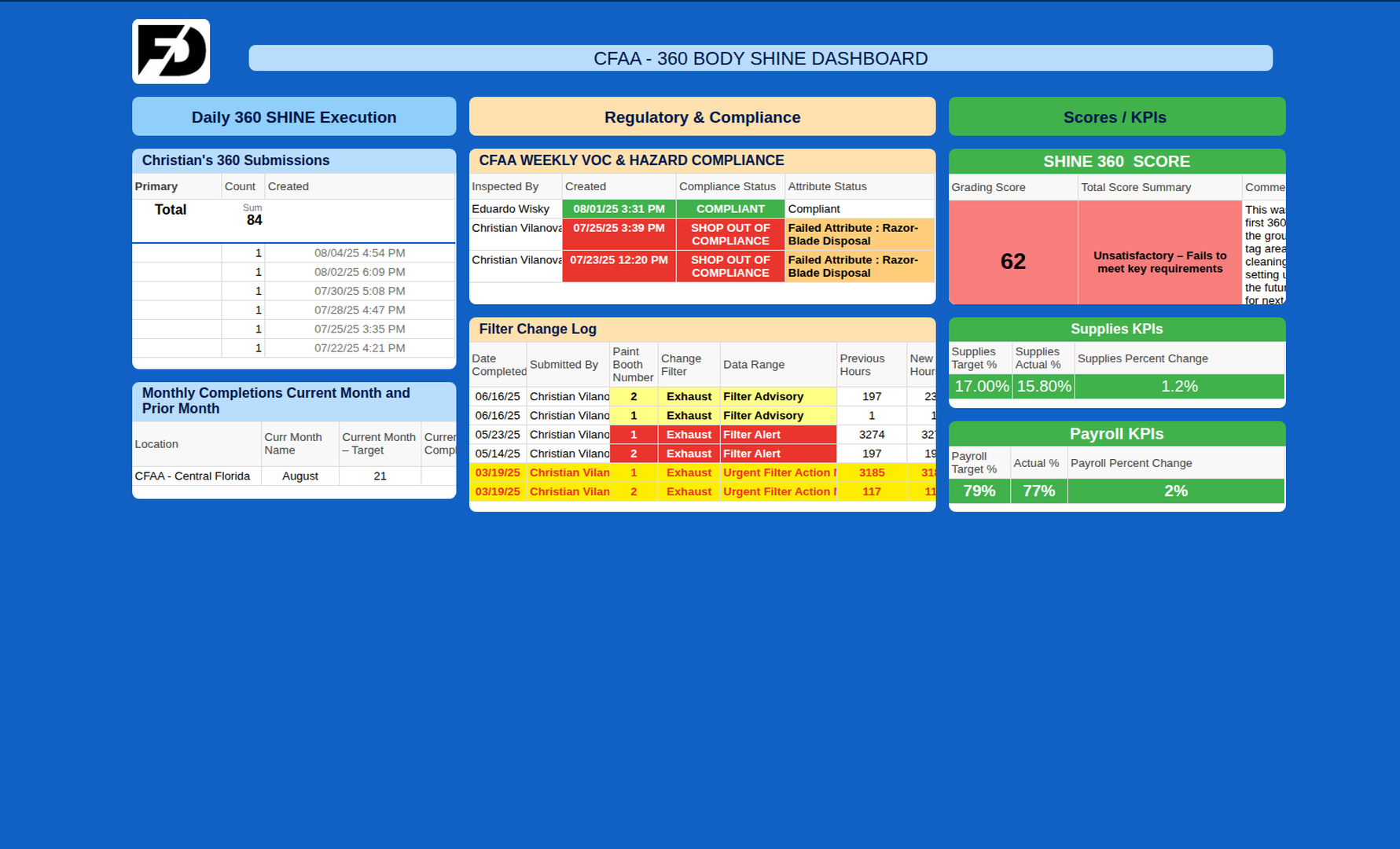Click the Paint Booth Number column header
The image size is (1400, 849).
coord(633,365)
